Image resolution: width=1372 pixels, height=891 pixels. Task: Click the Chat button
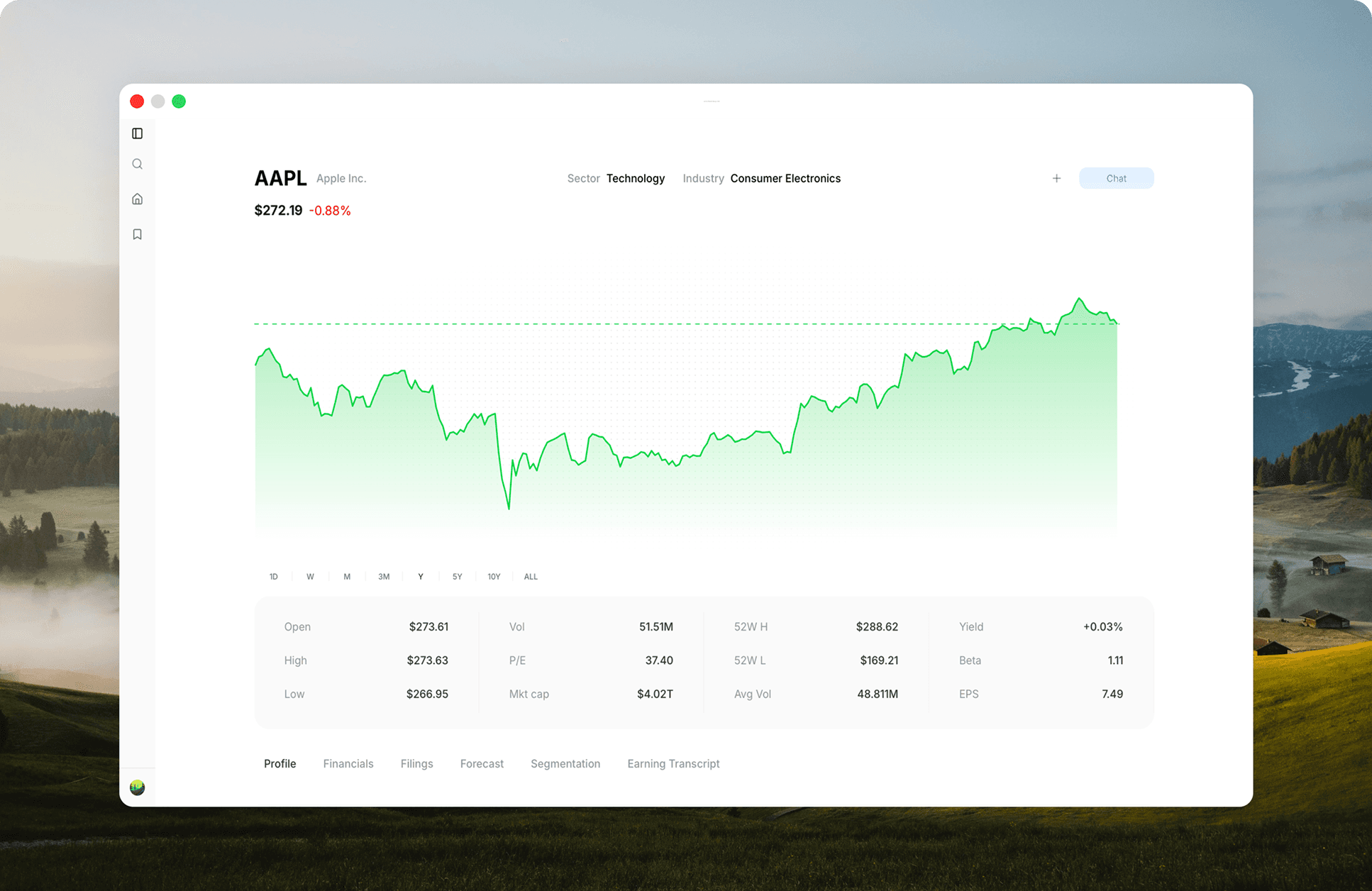(x=1116, y=179)
